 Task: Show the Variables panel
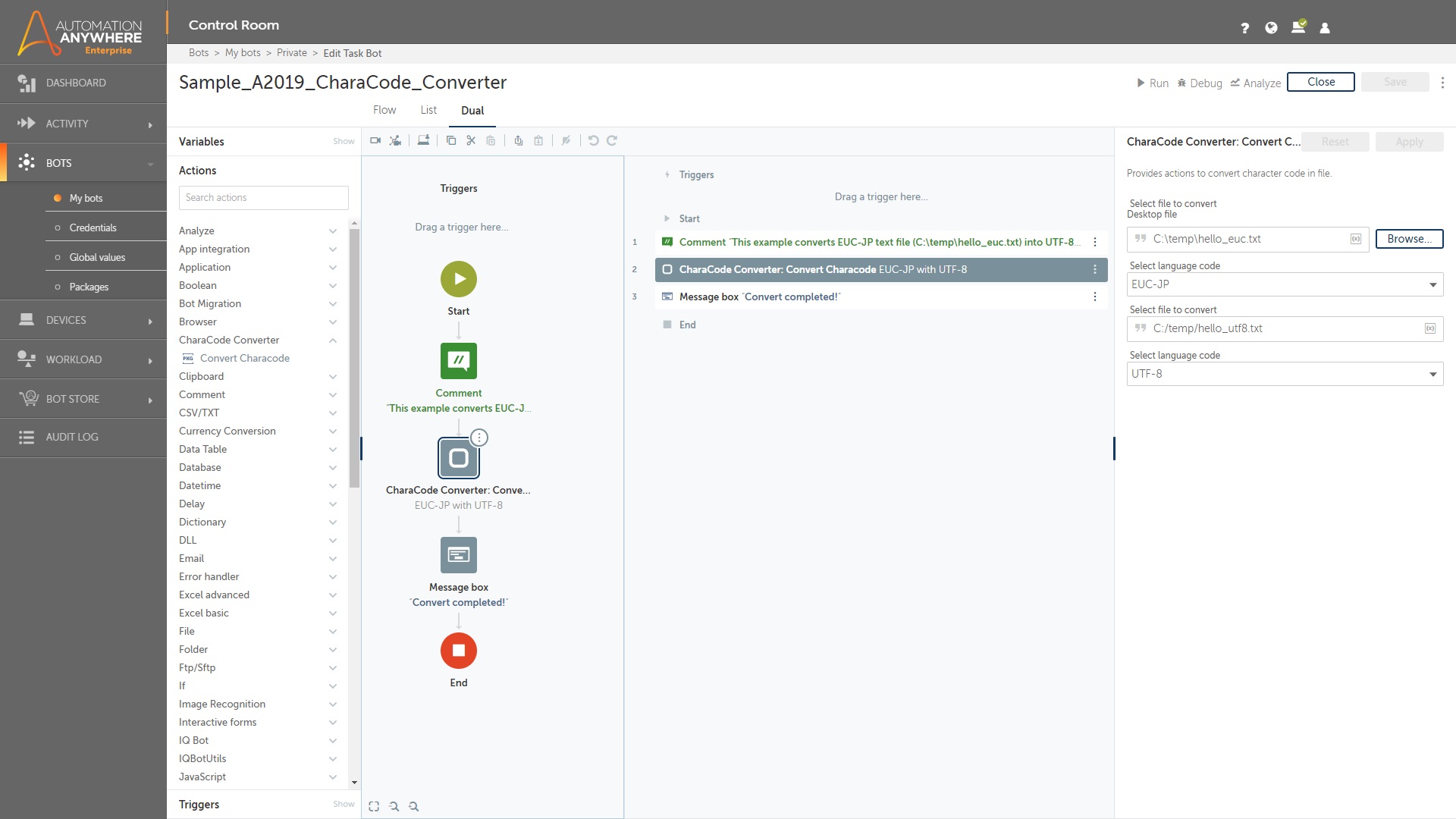tap(344, 142)
